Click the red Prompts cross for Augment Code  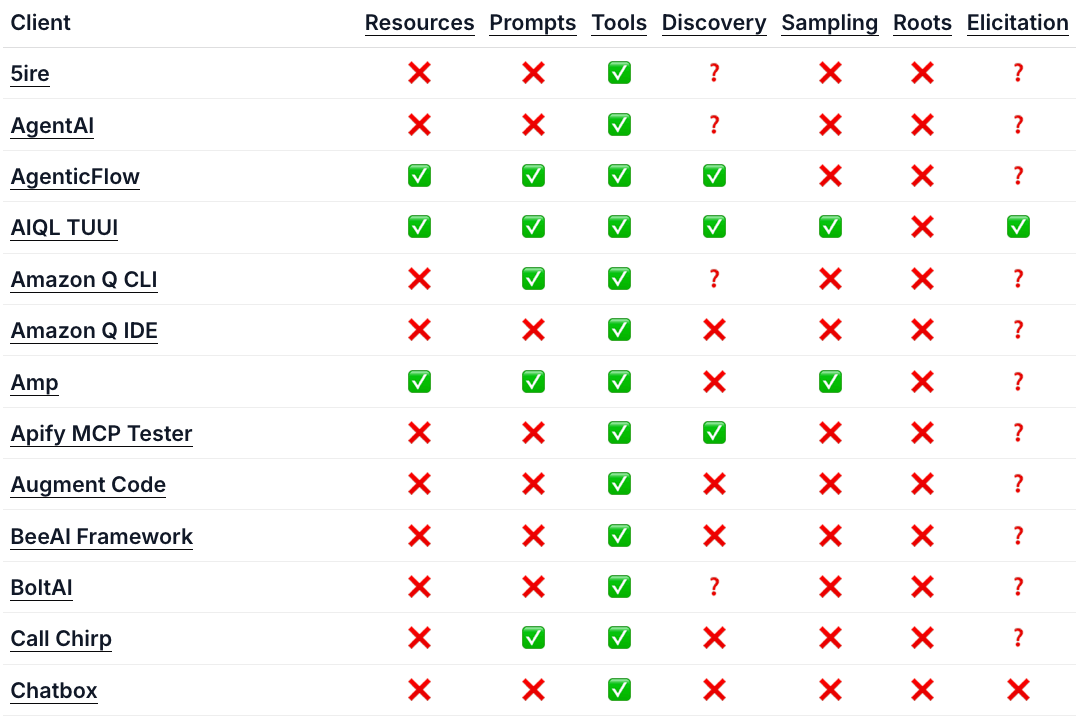click(x=533, y=484)
